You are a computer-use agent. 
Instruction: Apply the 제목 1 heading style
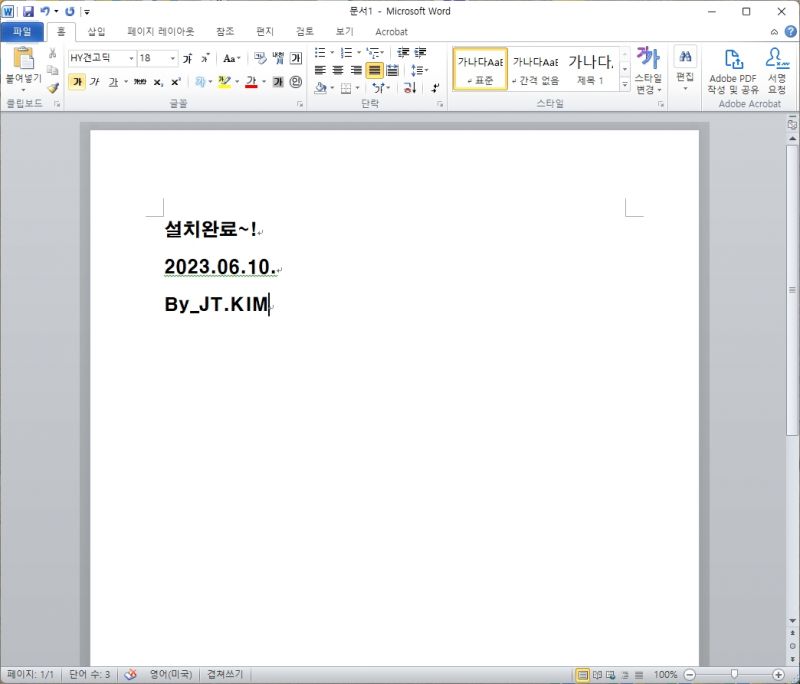click(x=591, y=68)
